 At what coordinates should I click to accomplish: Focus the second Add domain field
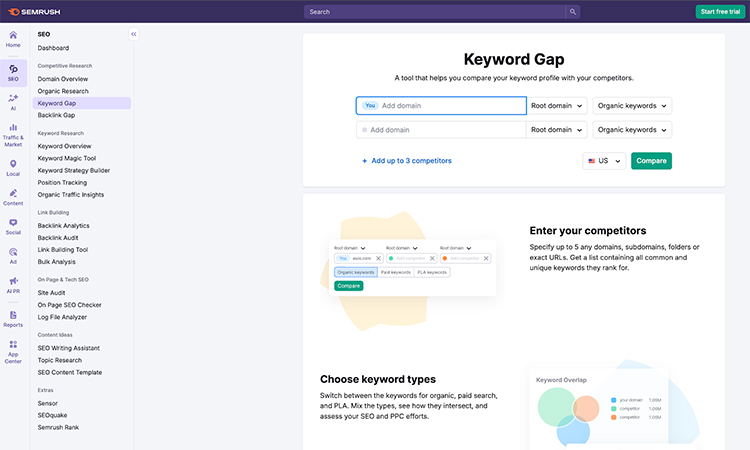441,130
